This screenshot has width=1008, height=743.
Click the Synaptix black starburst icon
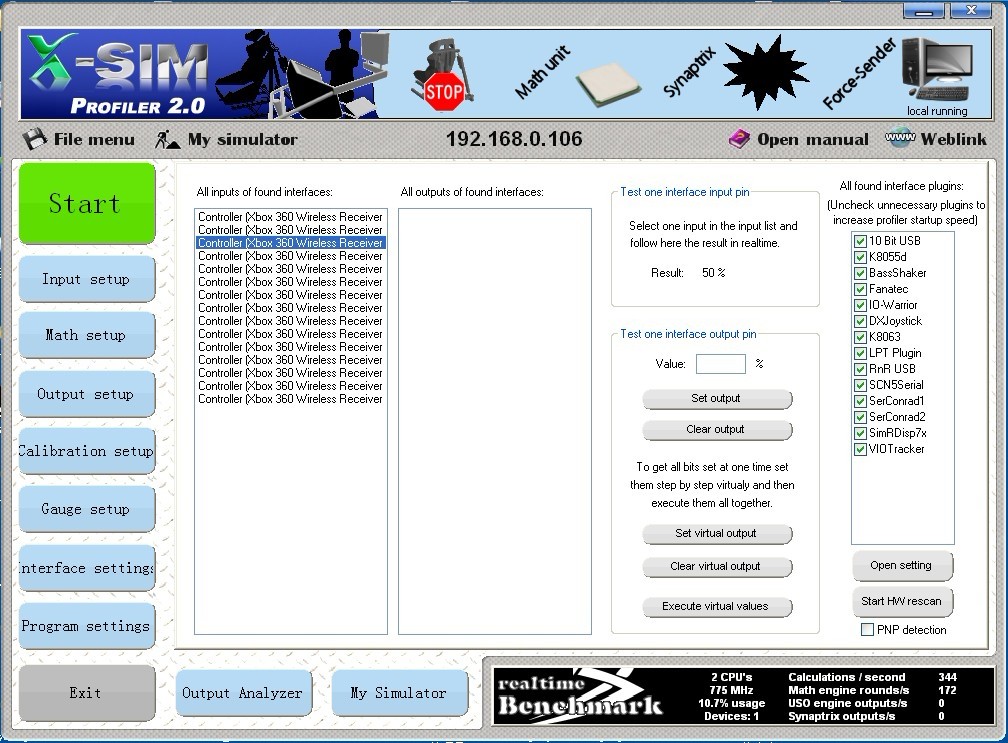[764, 73]
